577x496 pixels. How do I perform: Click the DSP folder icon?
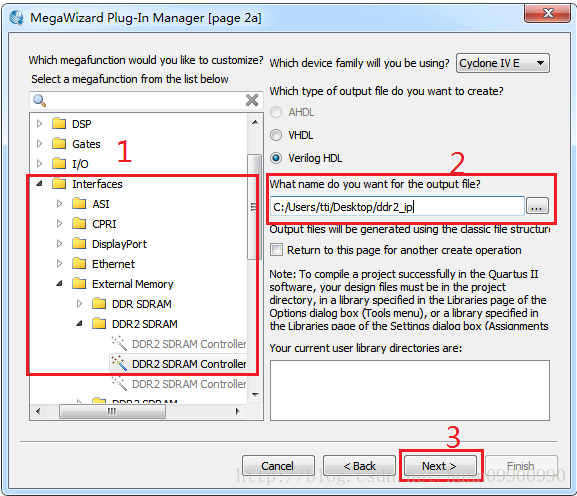pos(59,124)
